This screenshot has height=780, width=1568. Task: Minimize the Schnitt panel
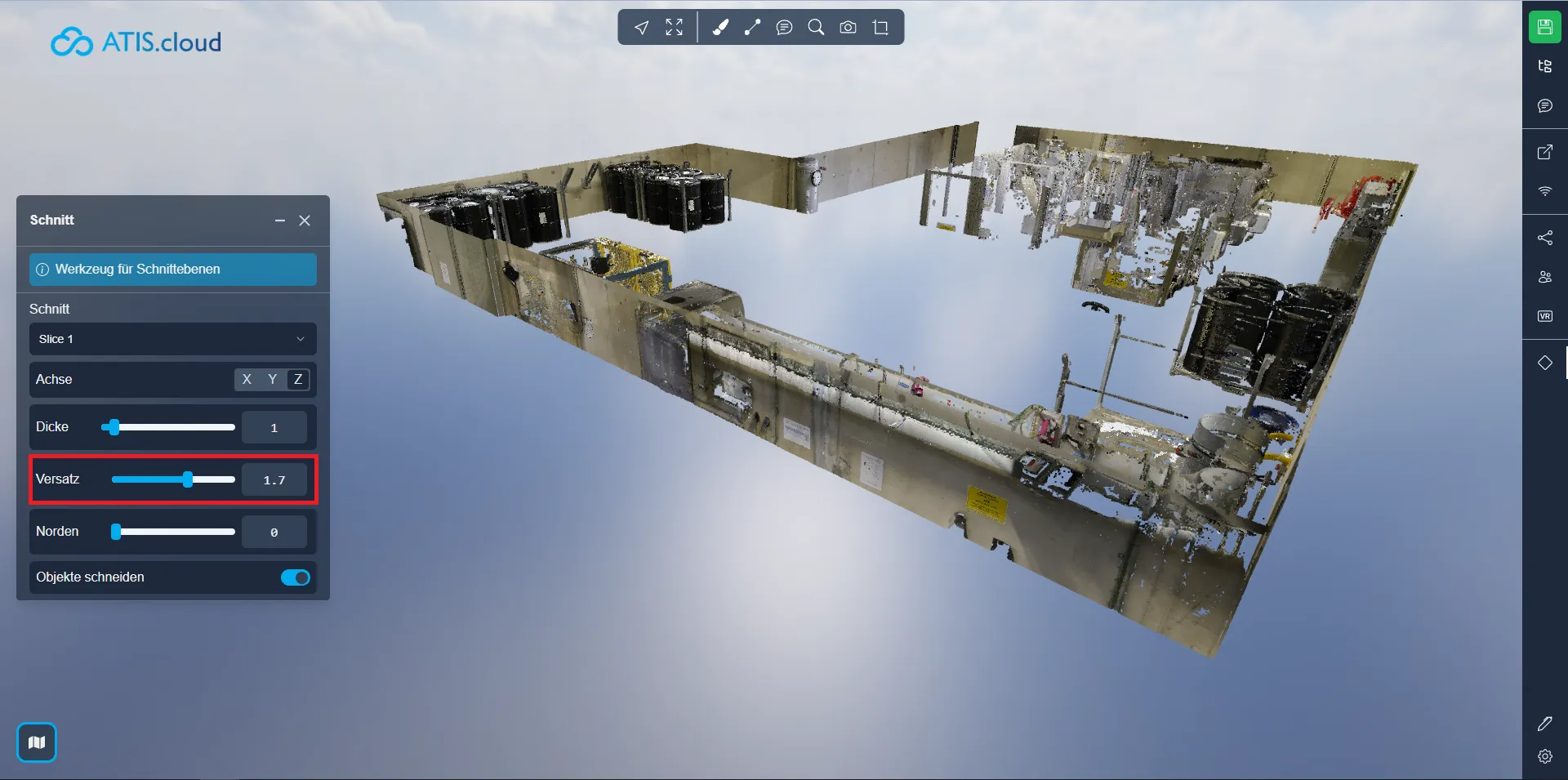tap(280, 221)
